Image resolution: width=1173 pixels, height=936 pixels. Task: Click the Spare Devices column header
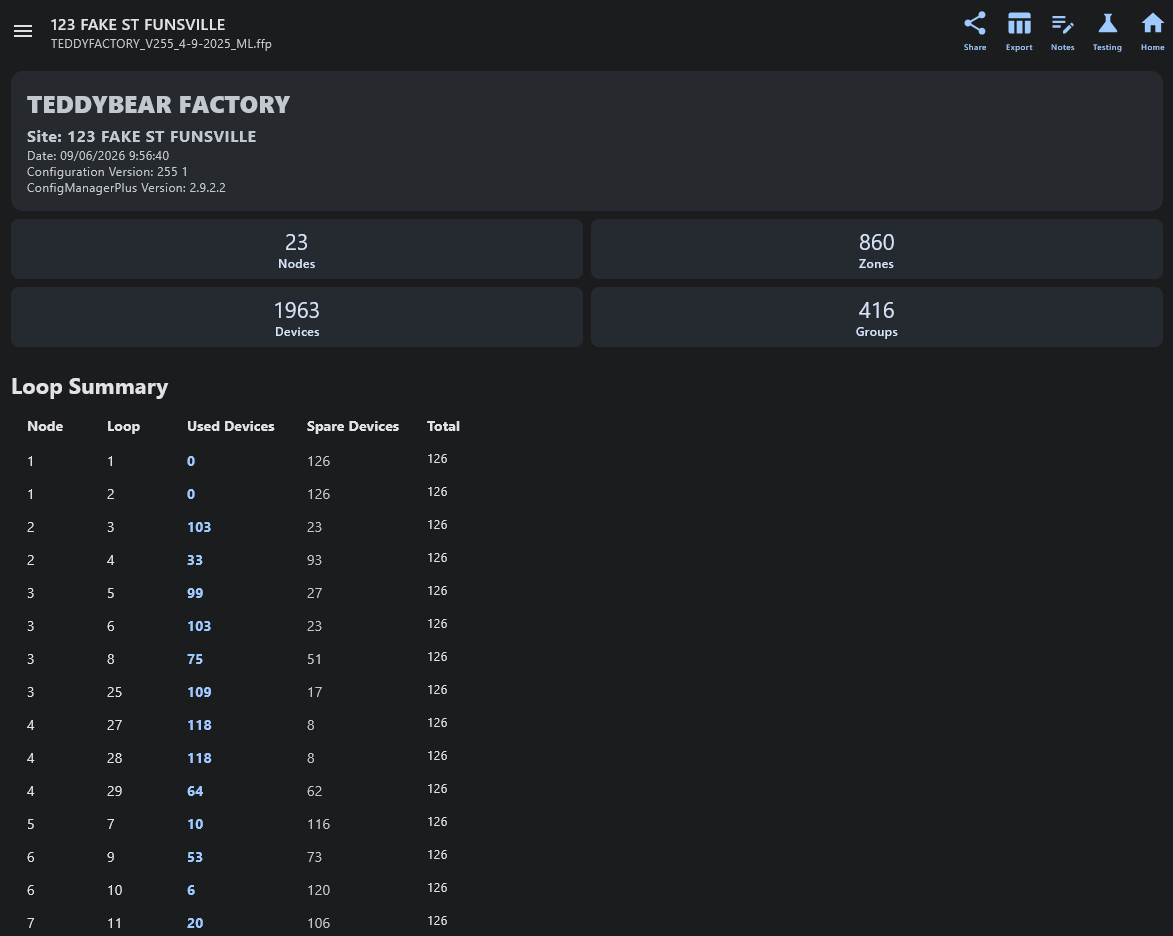(352, 426)
